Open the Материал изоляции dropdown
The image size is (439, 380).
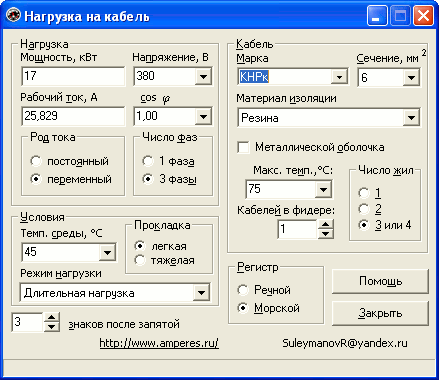(411, 118)
